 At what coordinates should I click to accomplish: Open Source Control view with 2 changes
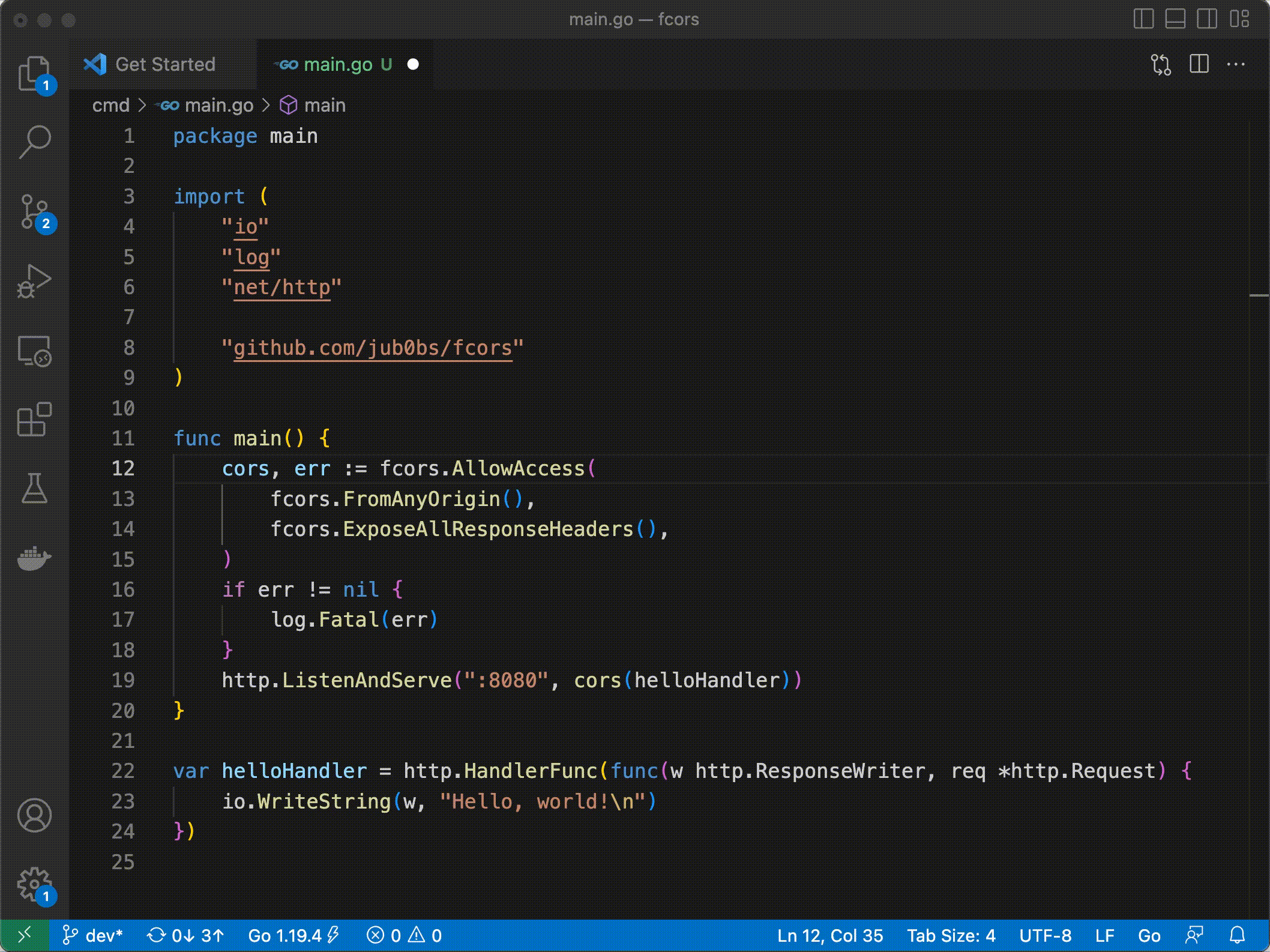pyautogui.click(x=34, y=212)
